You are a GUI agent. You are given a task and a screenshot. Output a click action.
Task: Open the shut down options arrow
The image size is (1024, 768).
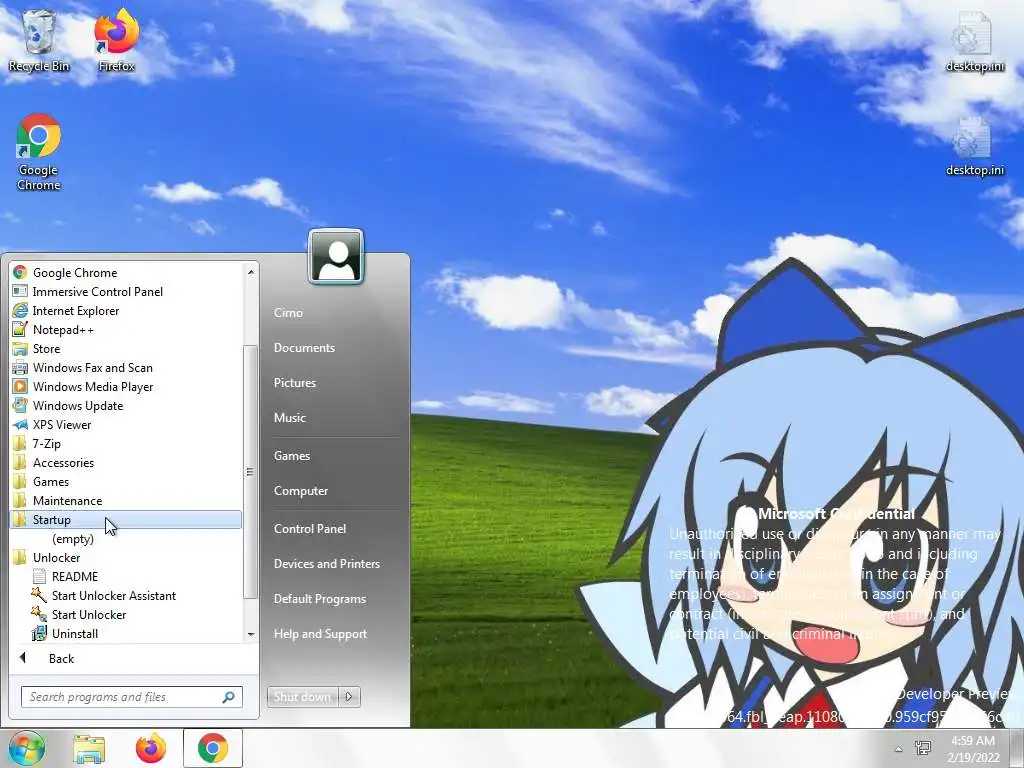click(x=349, y=696)
